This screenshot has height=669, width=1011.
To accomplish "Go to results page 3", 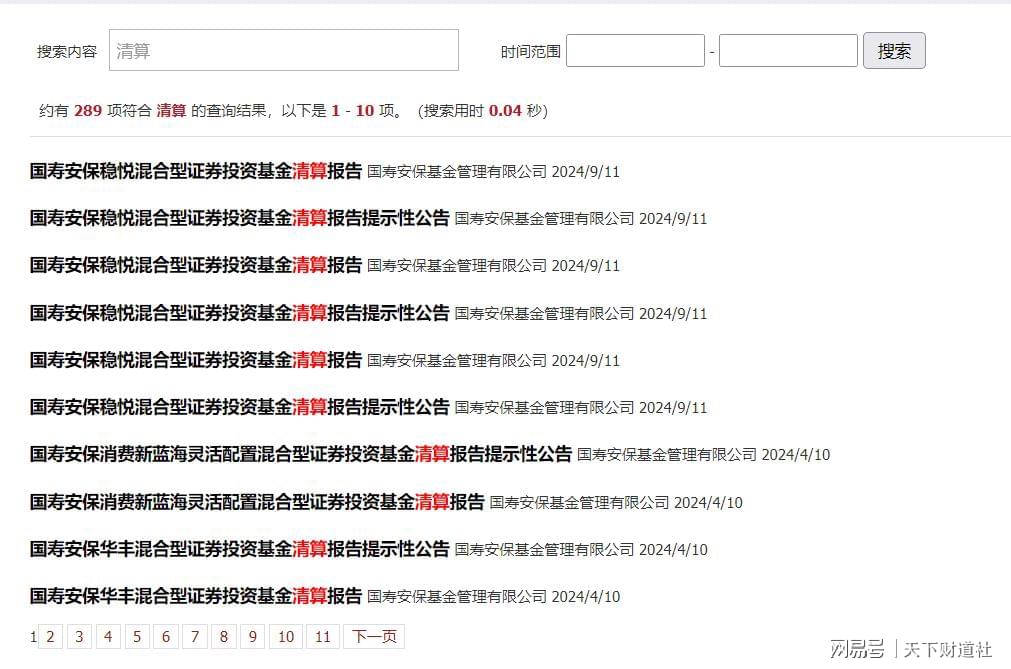I will (79, 637).
